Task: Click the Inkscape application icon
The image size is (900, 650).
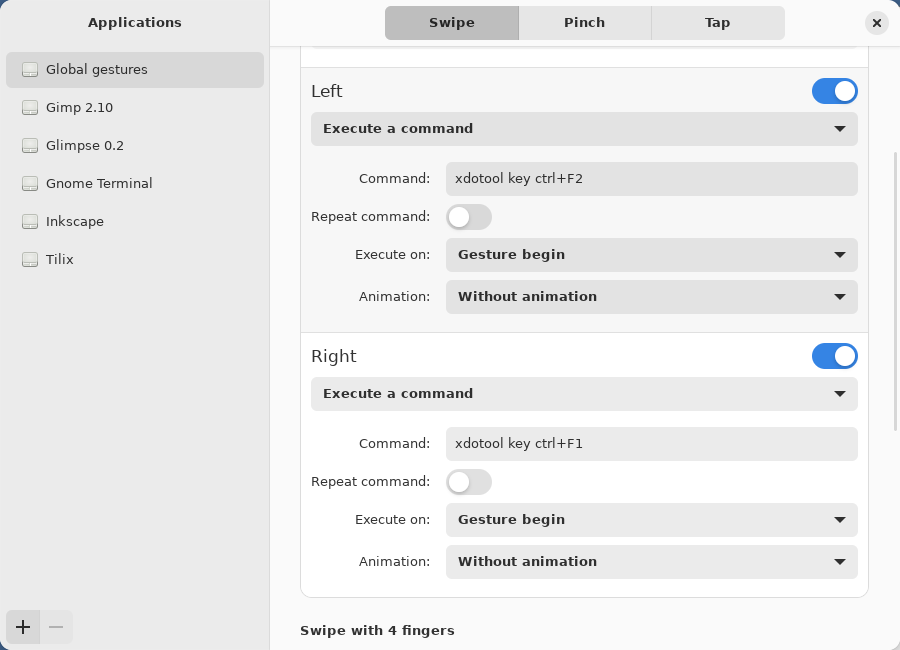Action: click(30, 222)
